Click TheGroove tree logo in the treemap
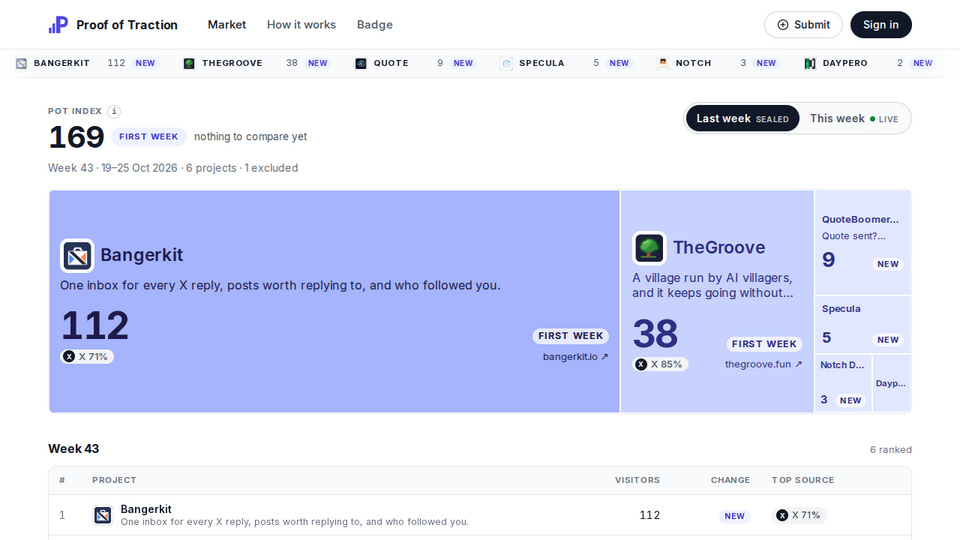Viewport: 960px width, 540px height. pos(649,248)
